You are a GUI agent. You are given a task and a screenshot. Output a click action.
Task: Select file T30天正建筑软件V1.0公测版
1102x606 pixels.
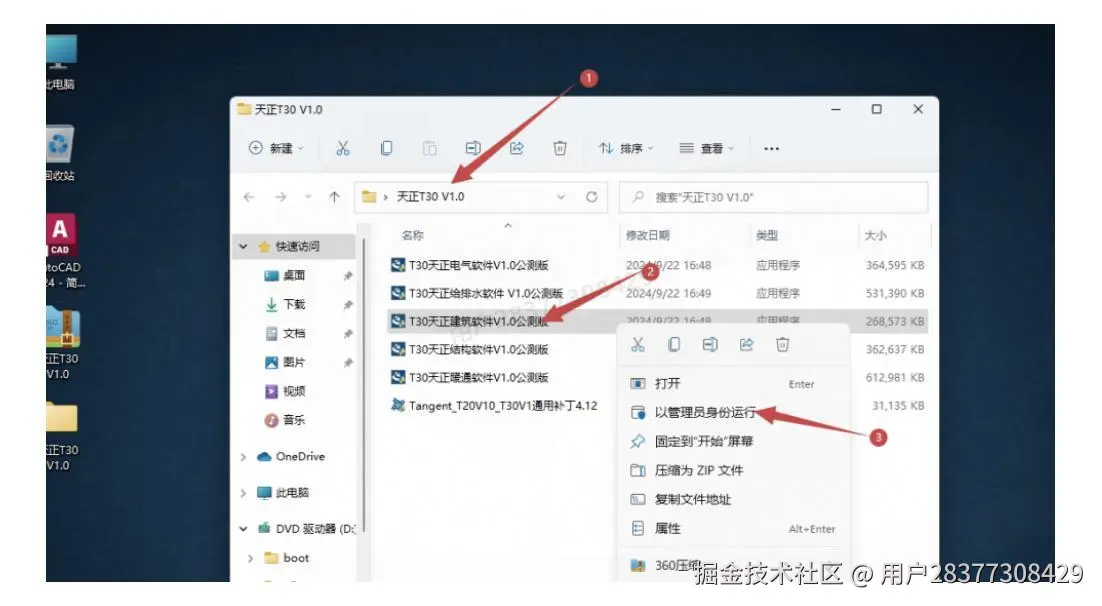point(479,321)
